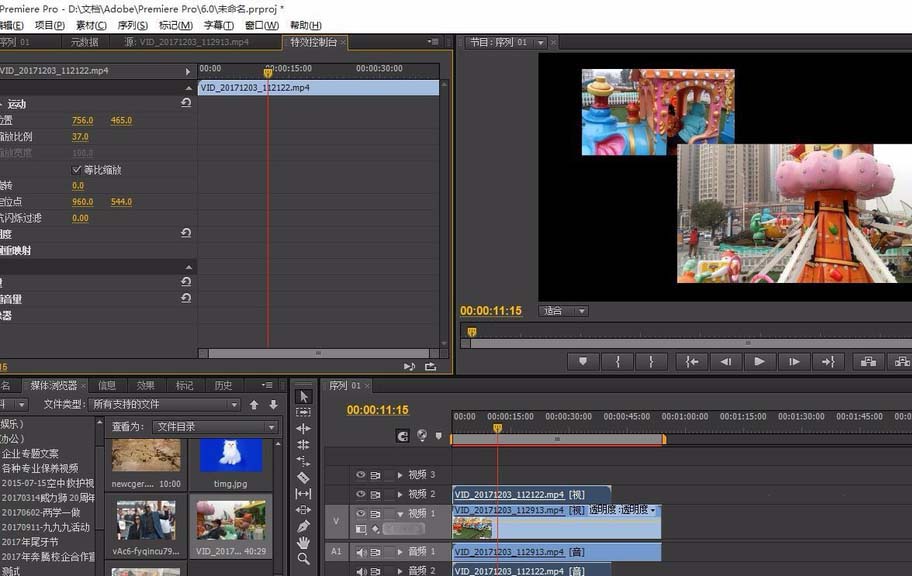Switch to the 元数据 tab
Image resolution: width=912 pixels, height=576 pixels.
(x=85, y=42)
